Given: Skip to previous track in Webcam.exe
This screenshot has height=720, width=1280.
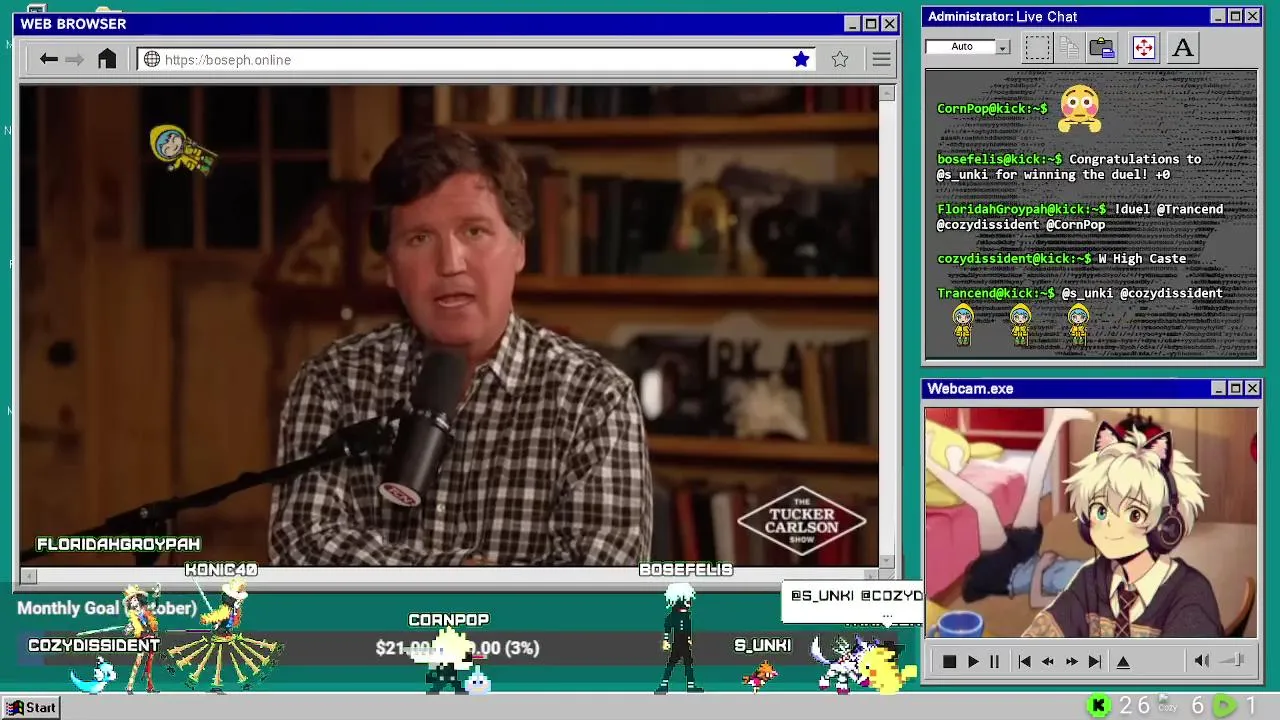Looking at the screenshot, I should tap(1024, 661).
